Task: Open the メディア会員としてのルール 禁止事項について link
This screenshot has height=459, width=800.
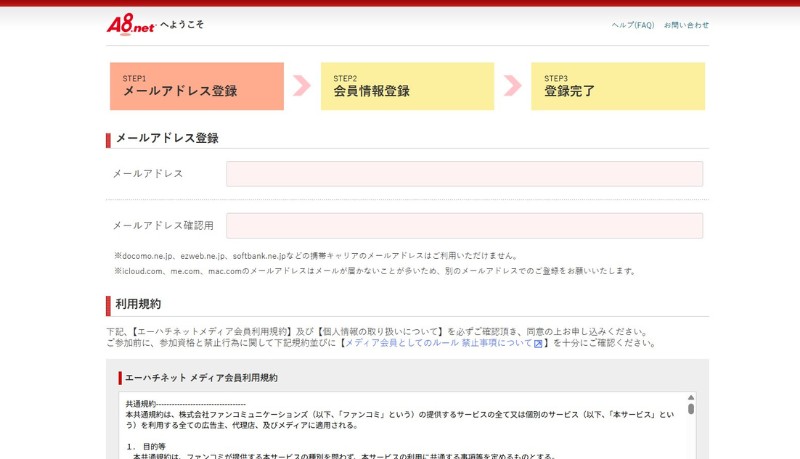Action: click(438, 343)
